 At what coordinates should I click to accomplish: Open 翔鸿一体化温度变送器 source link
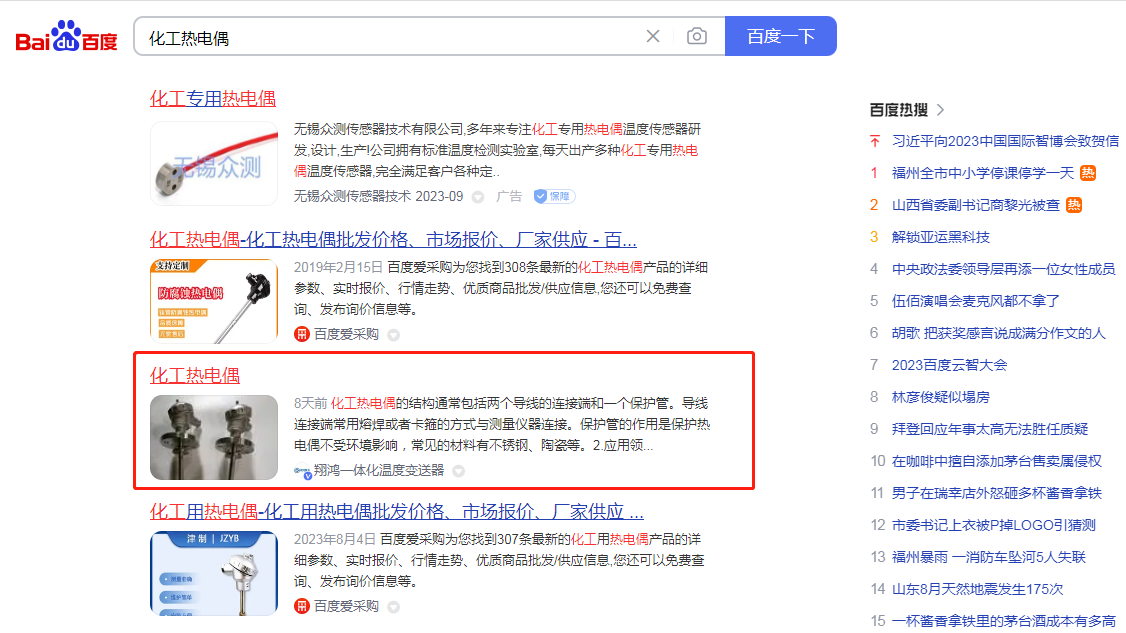pos(379,470)
